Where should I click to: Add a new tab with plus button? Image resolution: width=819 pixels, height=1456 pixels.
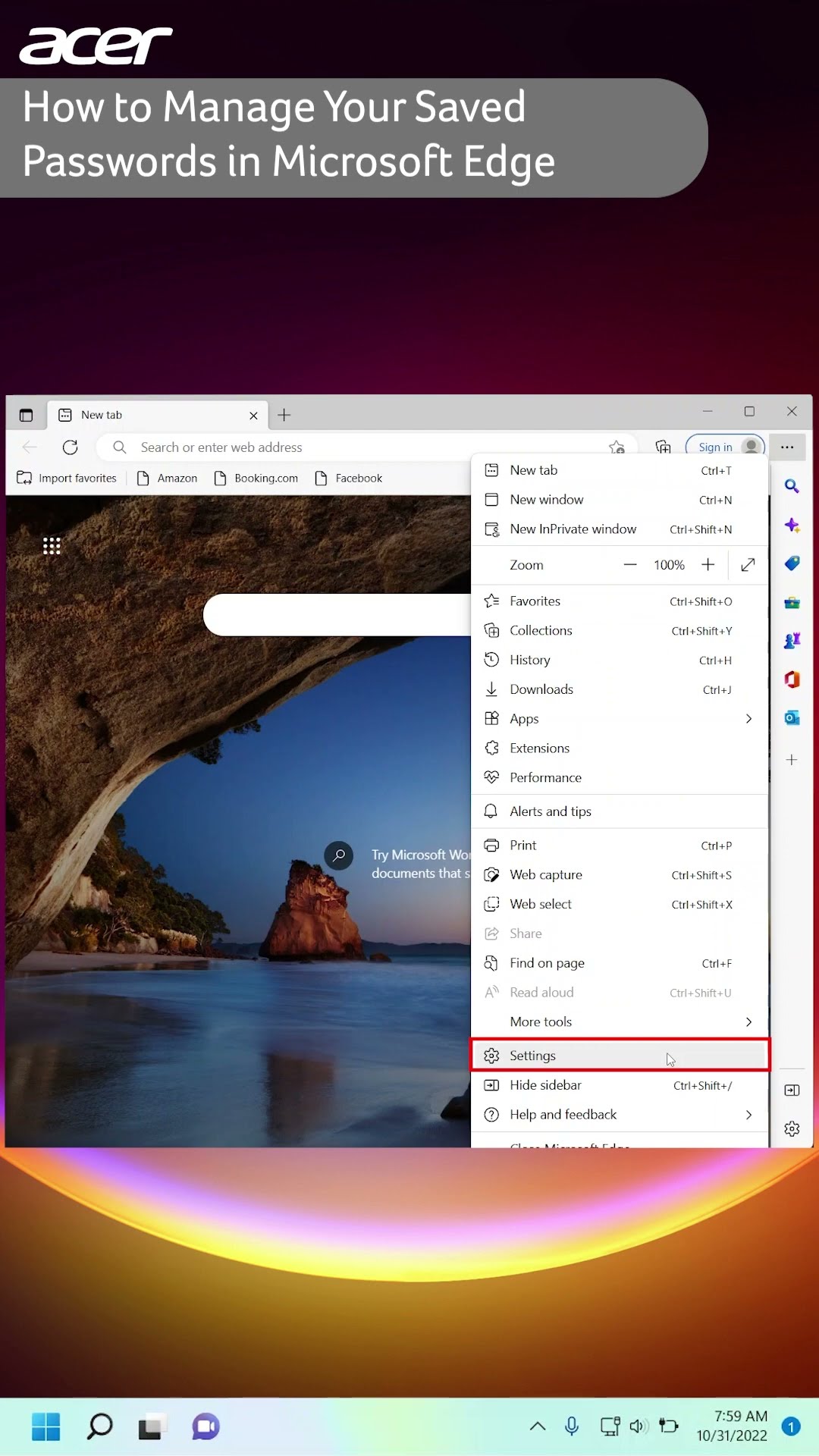[x=284, y=415]
